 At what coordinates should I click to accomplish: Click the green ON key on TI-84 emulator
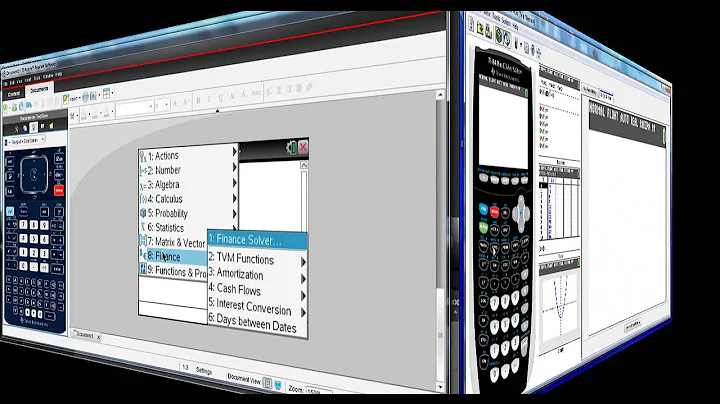coord(484,227)
